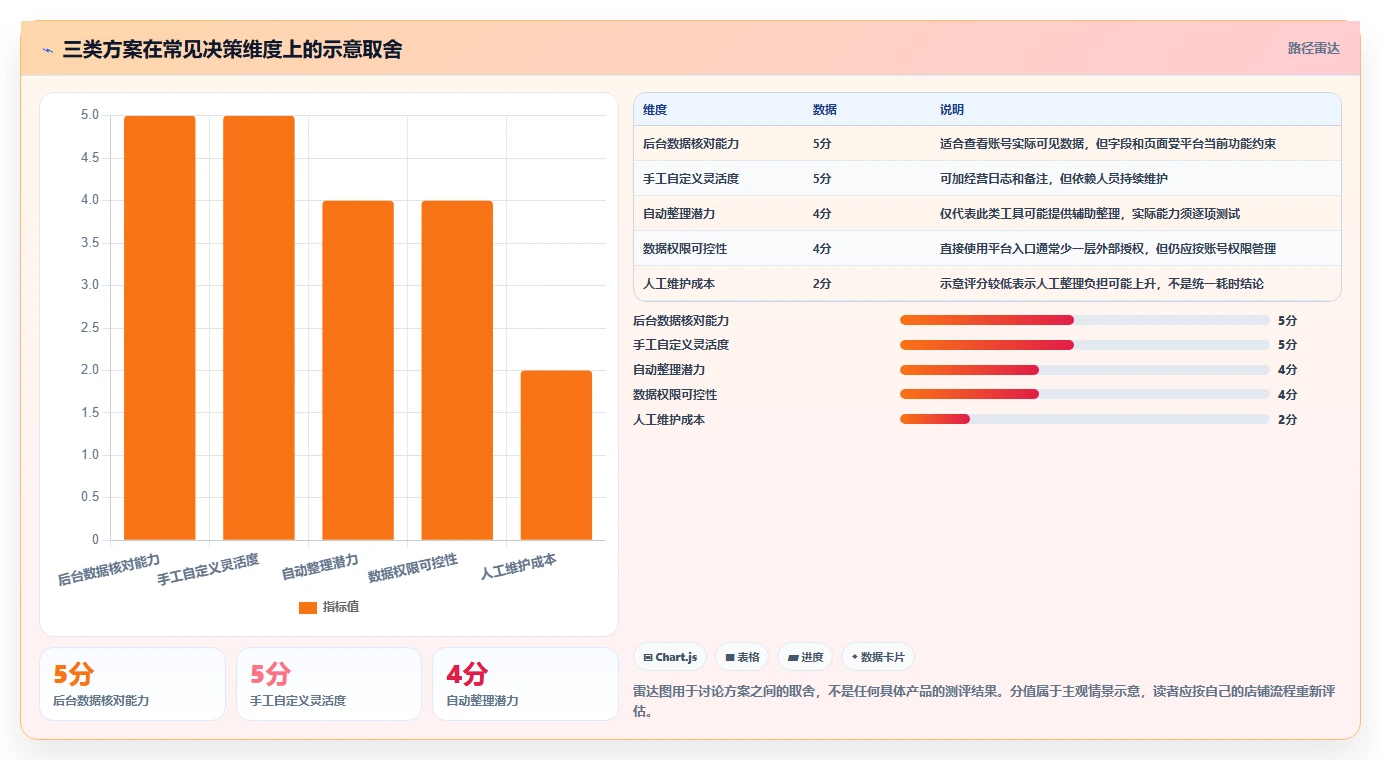This screenshot has width=1381, height=760.
Task: Click the footnote starting 雷达图用于讨论方案
Action: pyautogui.click(x=984, y=701)
